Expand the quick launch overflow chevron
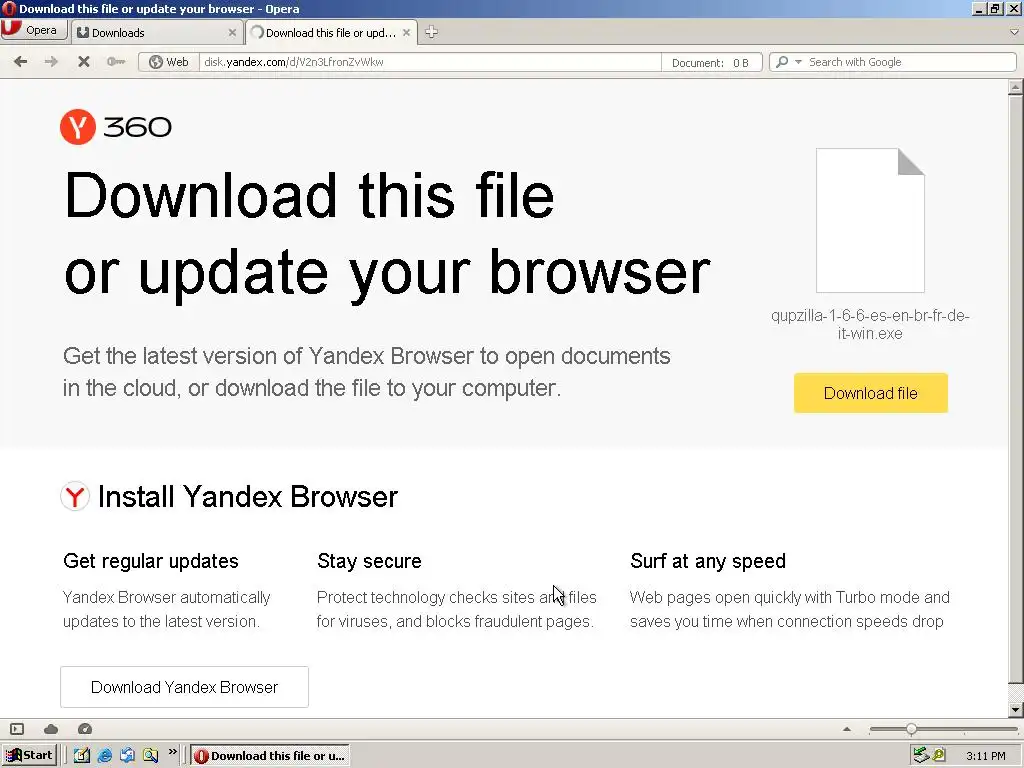1024x768 pixels. (x=172, y=752)
